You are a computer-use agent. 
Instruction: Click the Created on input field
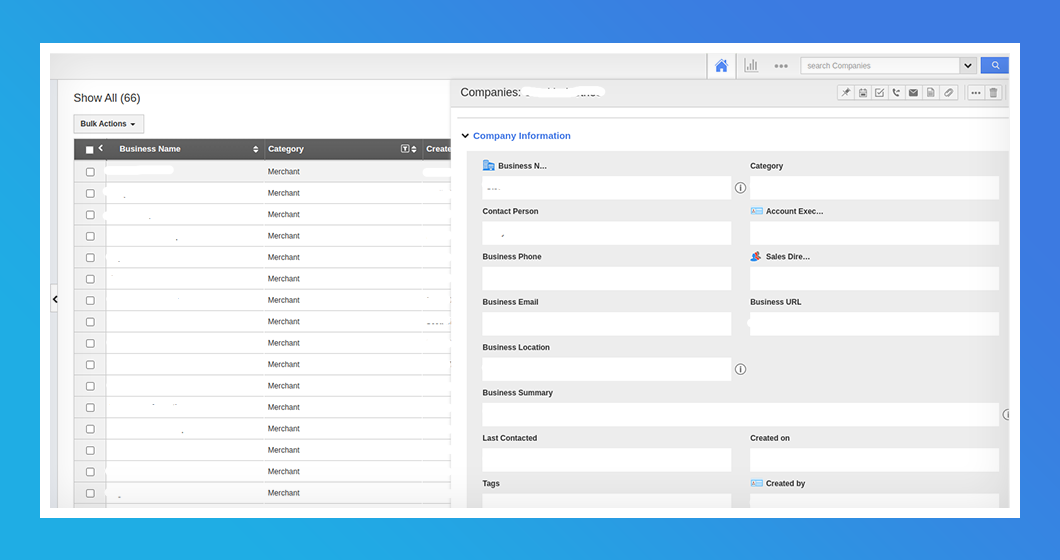tap(874, 460)
